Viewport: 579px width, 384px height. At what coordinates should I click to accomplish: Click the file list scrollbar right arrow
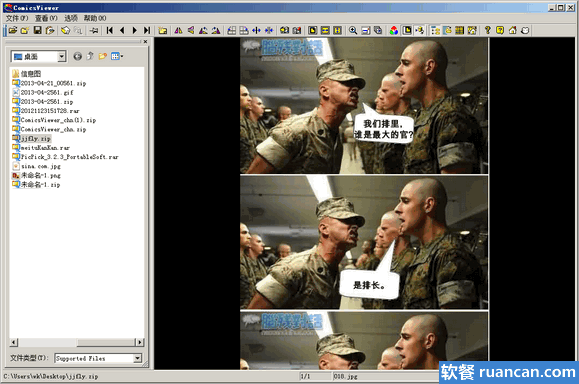coord(140,342)
